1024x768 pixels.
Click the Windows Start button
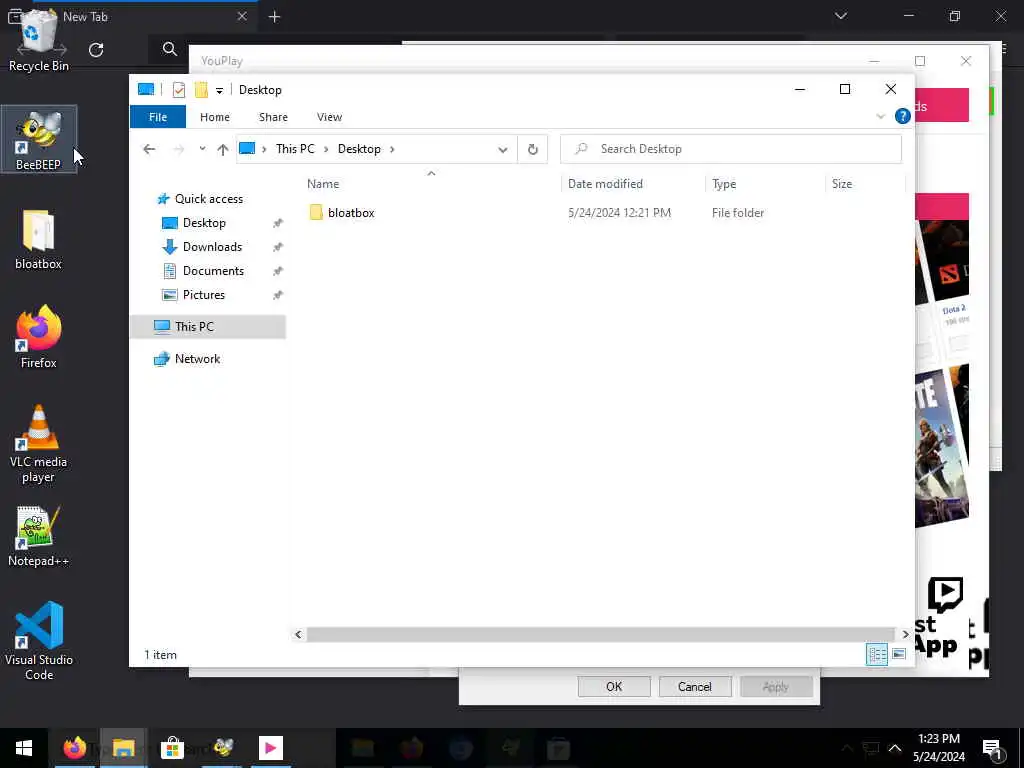click(24, 748)
